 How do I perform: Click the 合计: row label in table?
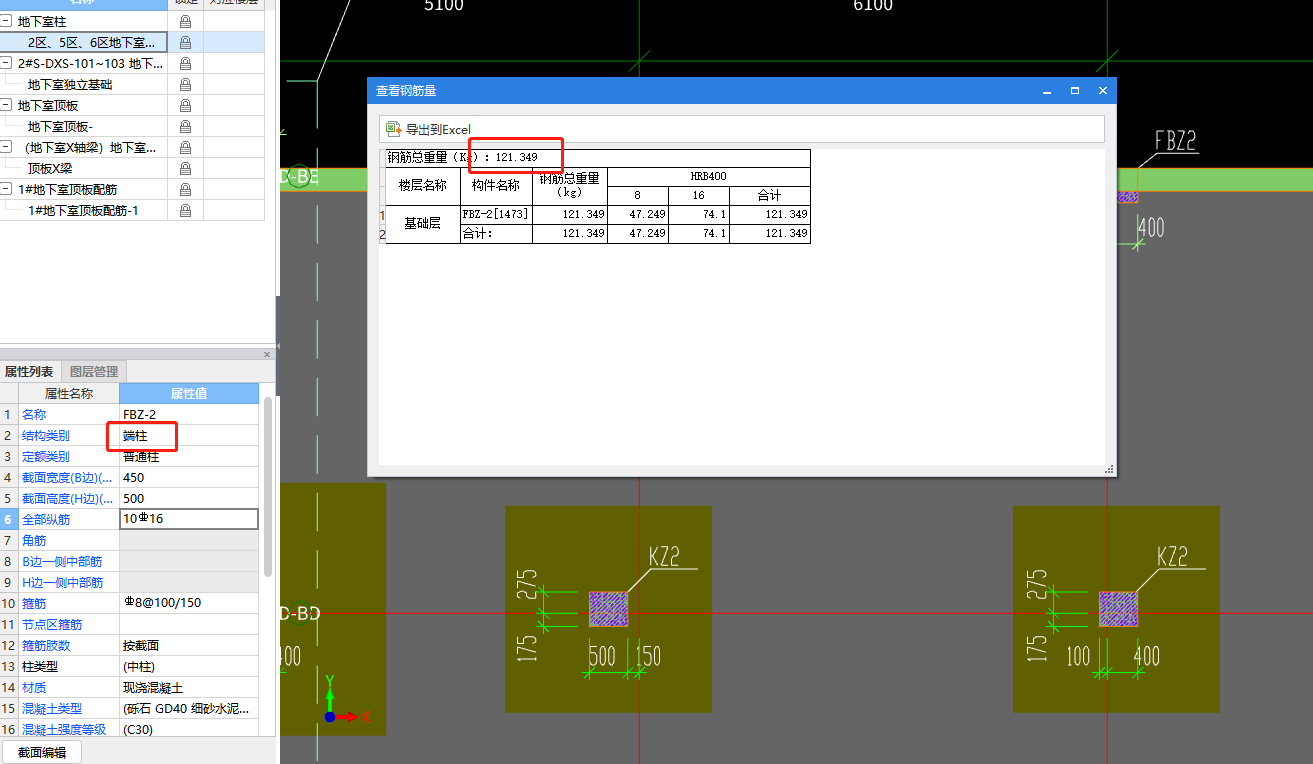[496, 233]
